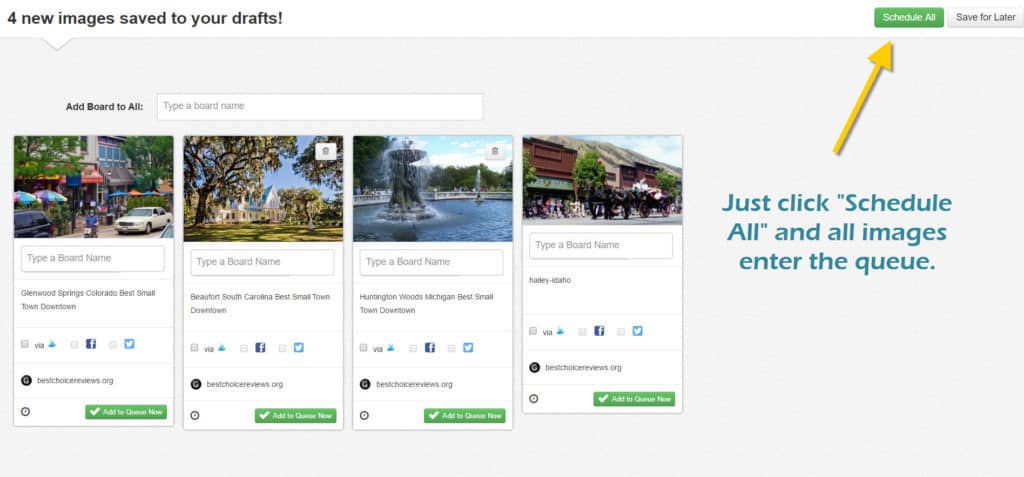This screenshot has width=1024, height=477.
Task: Open bestchoicereviews.org link on hailey-idaho card
Action: (x=583, y=368)
